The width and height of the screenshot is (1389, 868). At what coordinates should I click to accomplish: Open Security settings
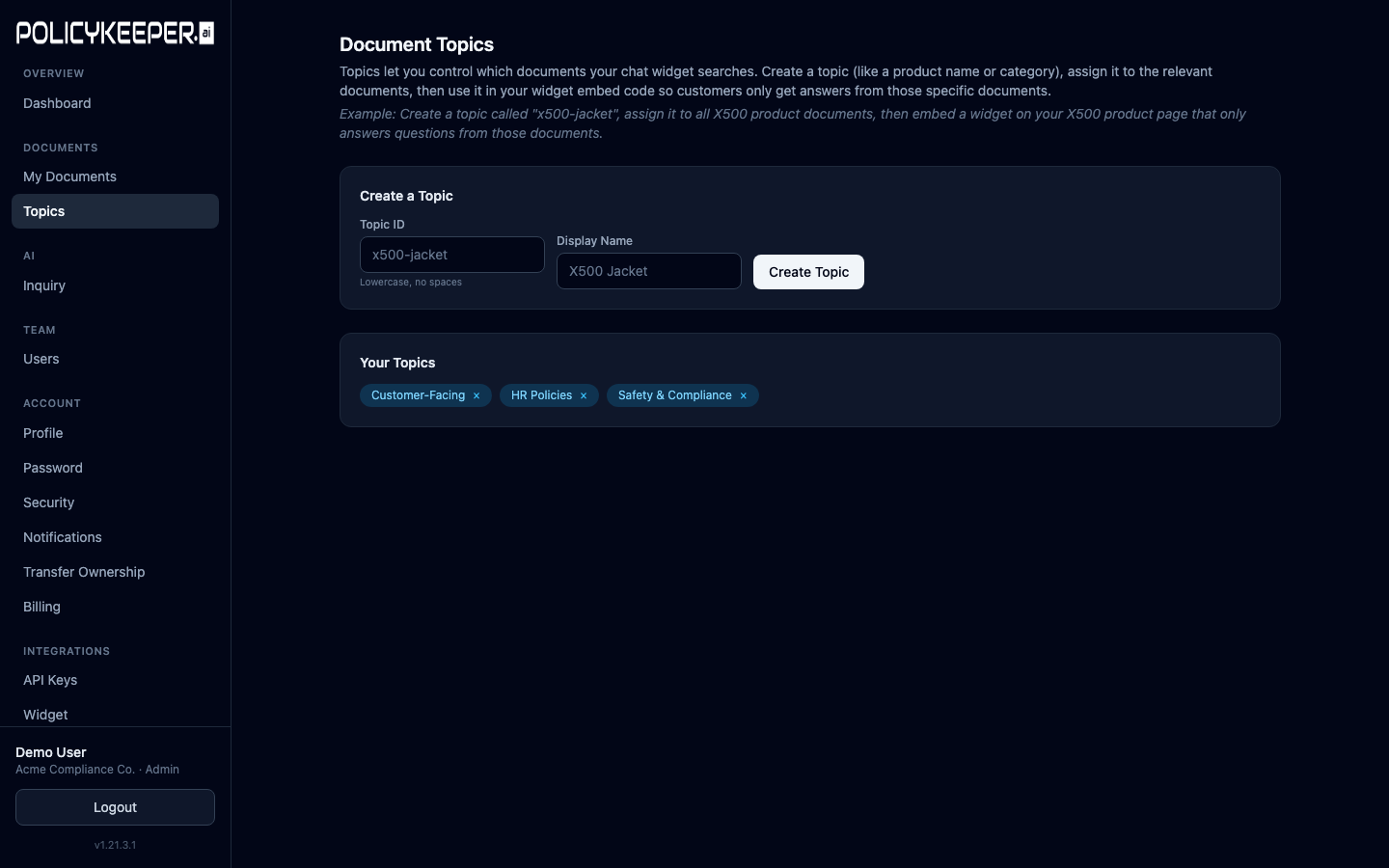pos(49,502)
